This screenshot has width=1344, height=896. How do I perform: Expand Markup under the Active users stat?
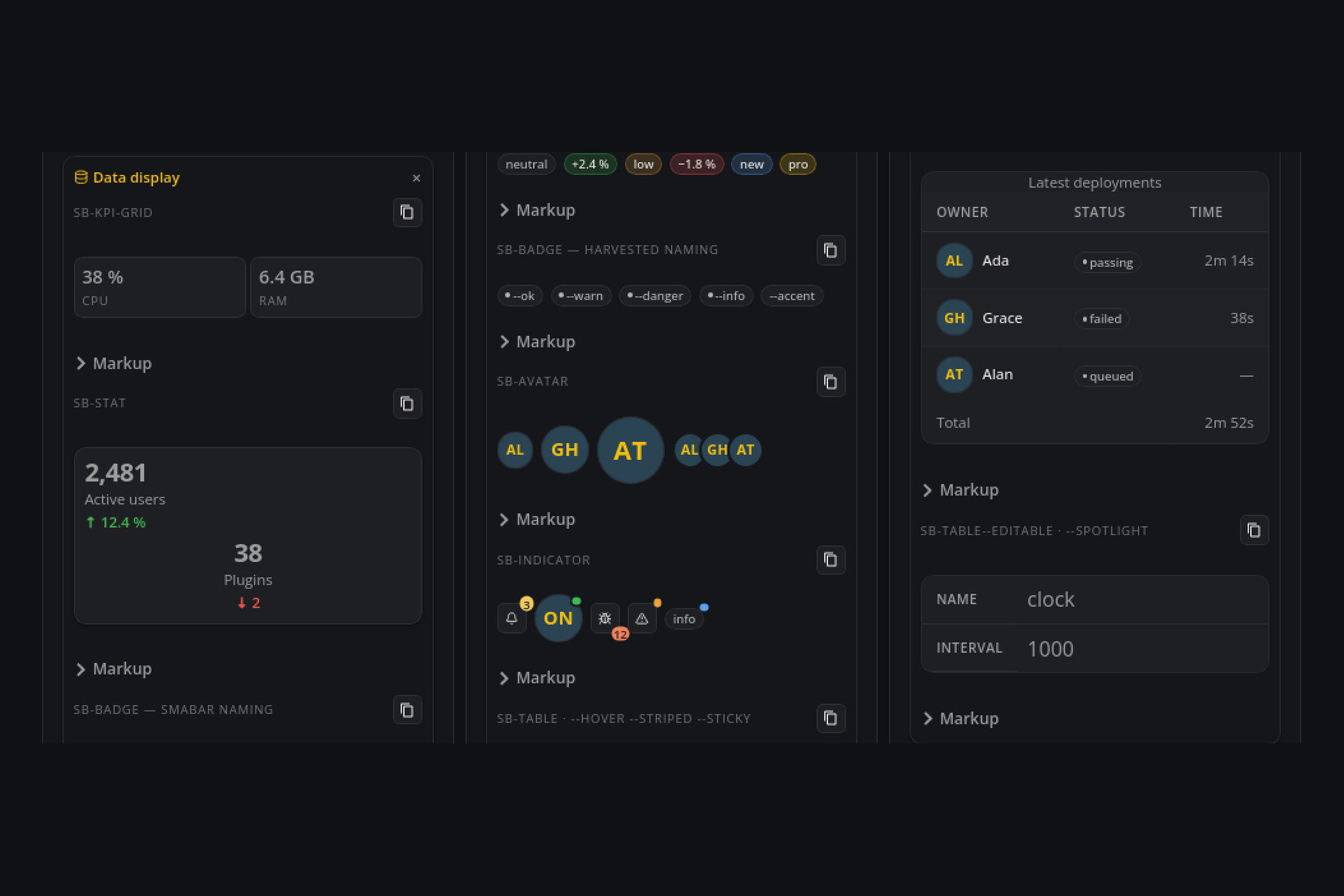tap(113, 668)
